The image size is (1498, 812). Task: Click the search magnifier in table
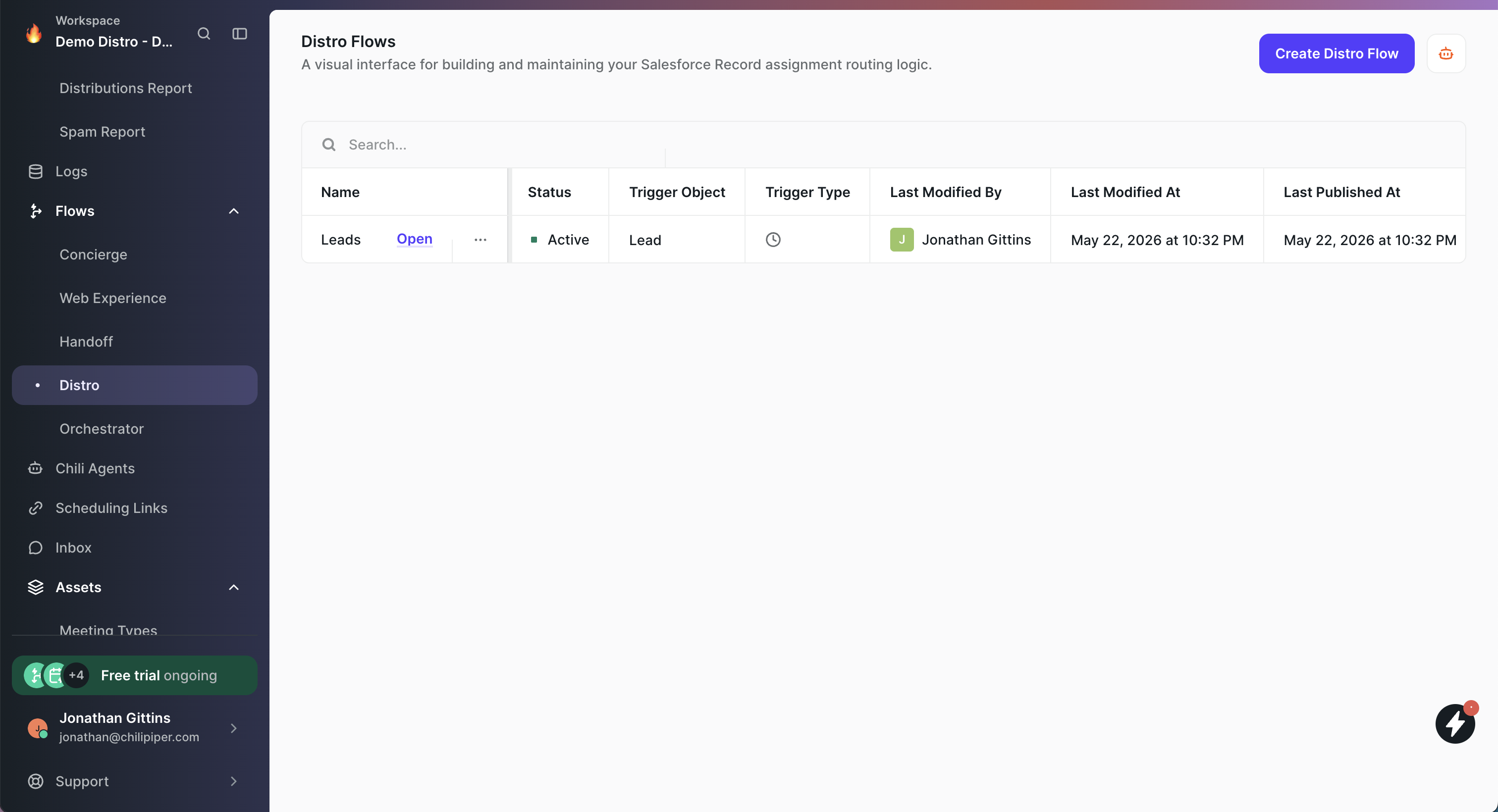pos(328,144)
